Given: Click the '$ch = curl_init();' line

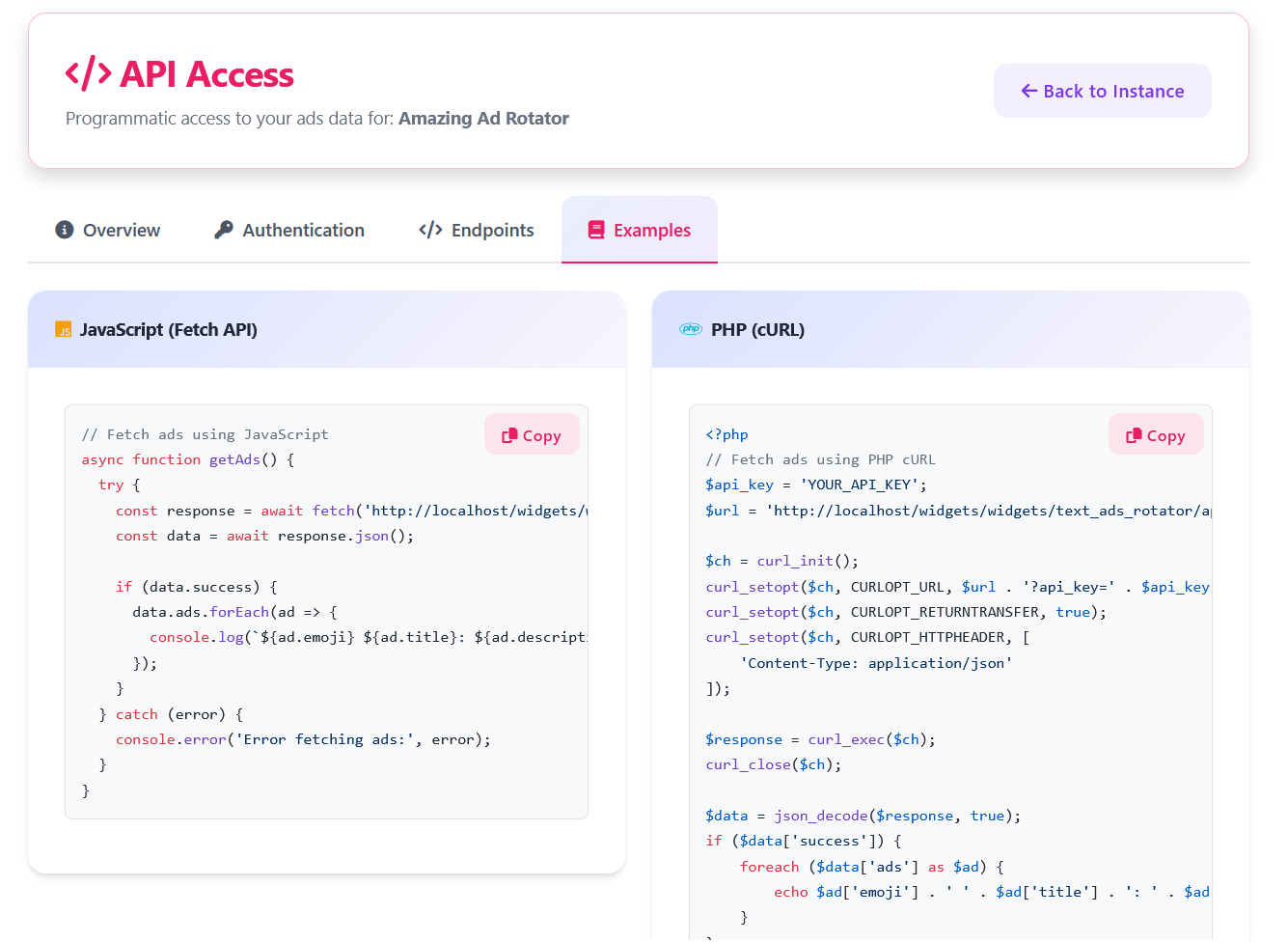Looking at the screenshot, I should click(781, 561).
